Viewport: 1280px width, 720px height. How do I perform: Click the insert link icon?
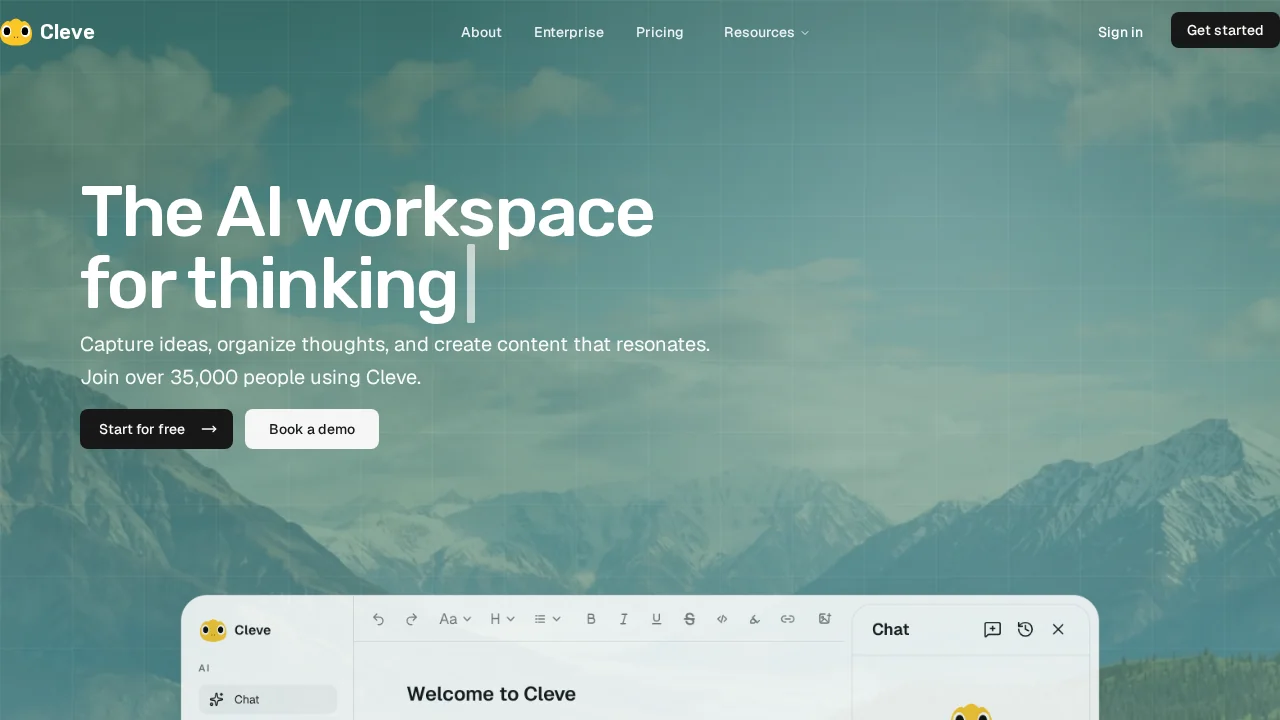pos(787,619)
